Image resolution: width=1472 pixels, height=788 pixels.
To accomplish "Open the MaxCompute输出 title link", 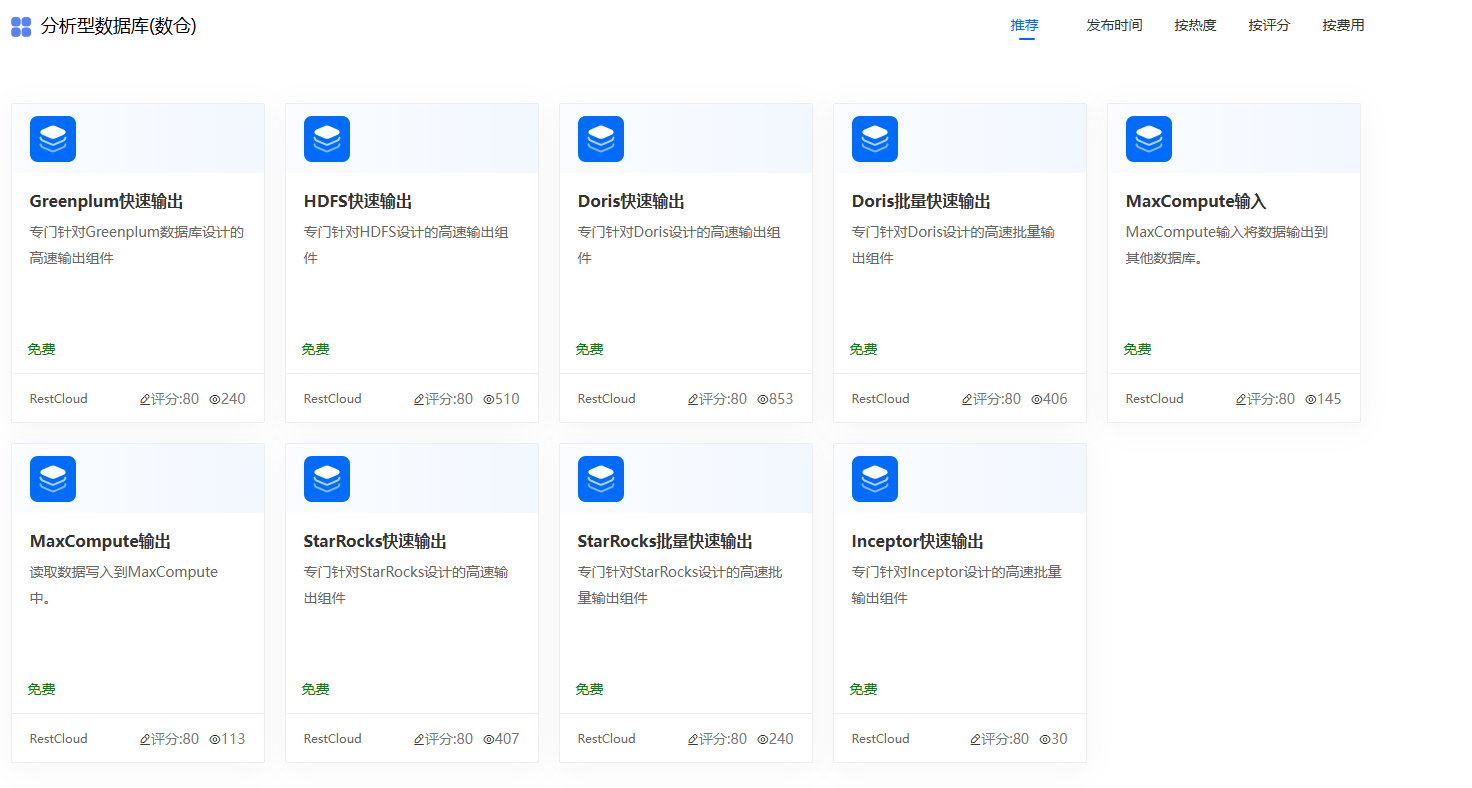I will (100, 541).
